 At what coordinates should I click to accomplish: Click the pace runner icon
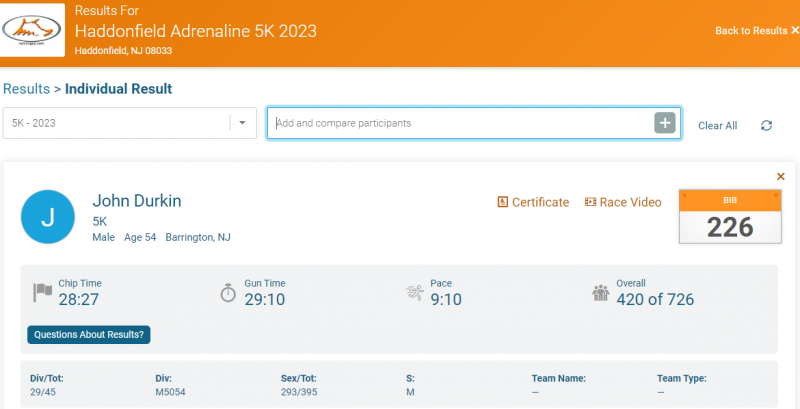tap(414, 292)
